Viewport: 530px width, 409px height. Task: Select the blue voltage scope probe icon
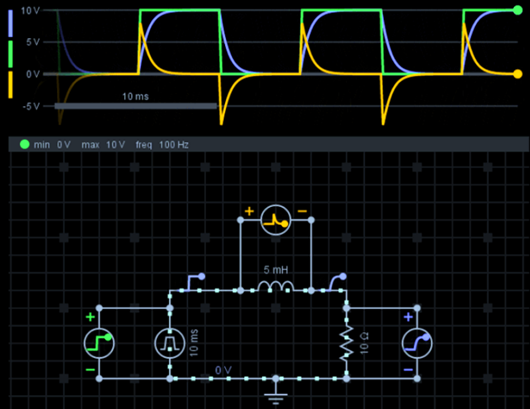tap(417, 343)
